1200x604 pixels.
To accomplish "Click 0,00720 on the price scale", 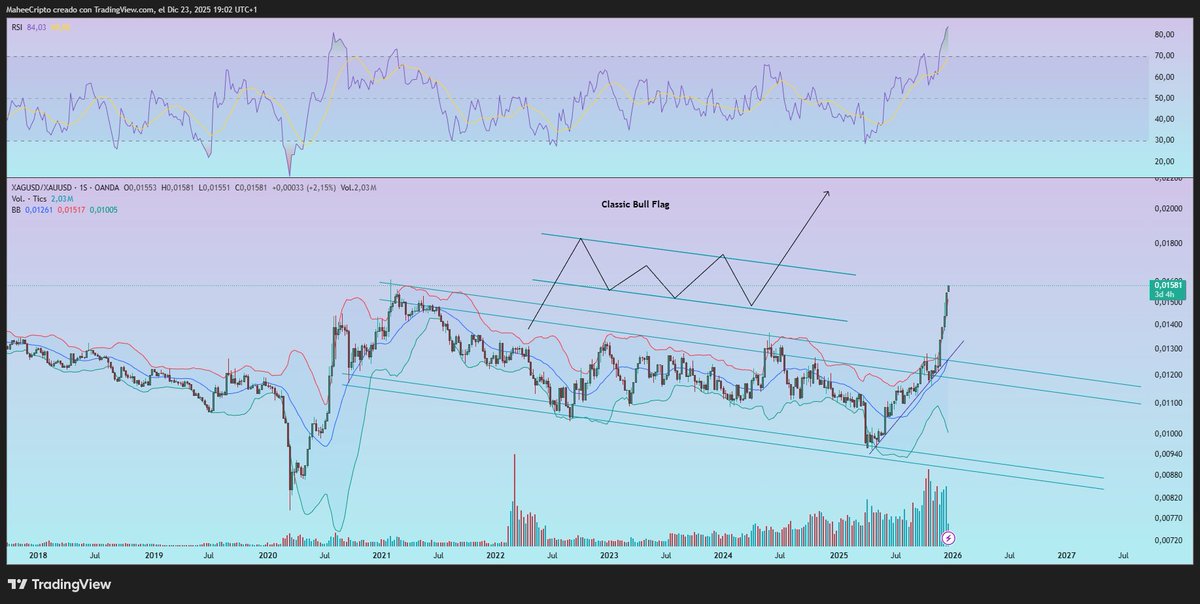I will [1170, 540].
